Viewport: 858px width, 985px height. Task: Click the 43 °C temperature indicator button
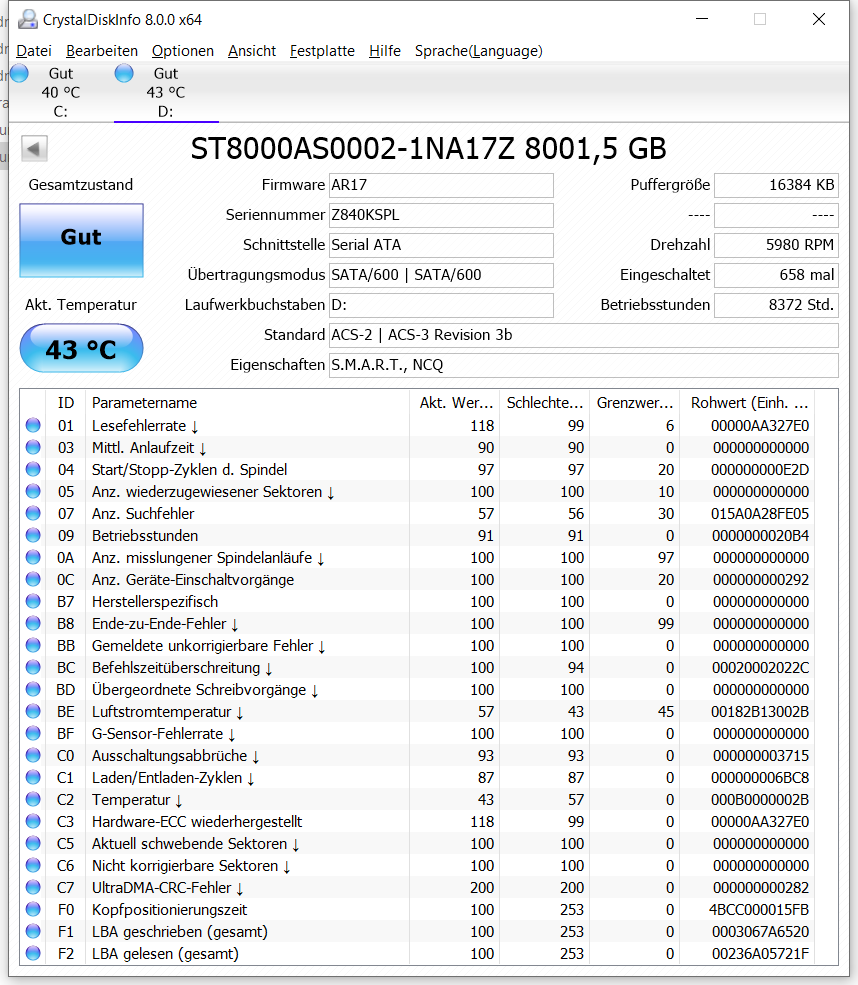pos(81,350)
